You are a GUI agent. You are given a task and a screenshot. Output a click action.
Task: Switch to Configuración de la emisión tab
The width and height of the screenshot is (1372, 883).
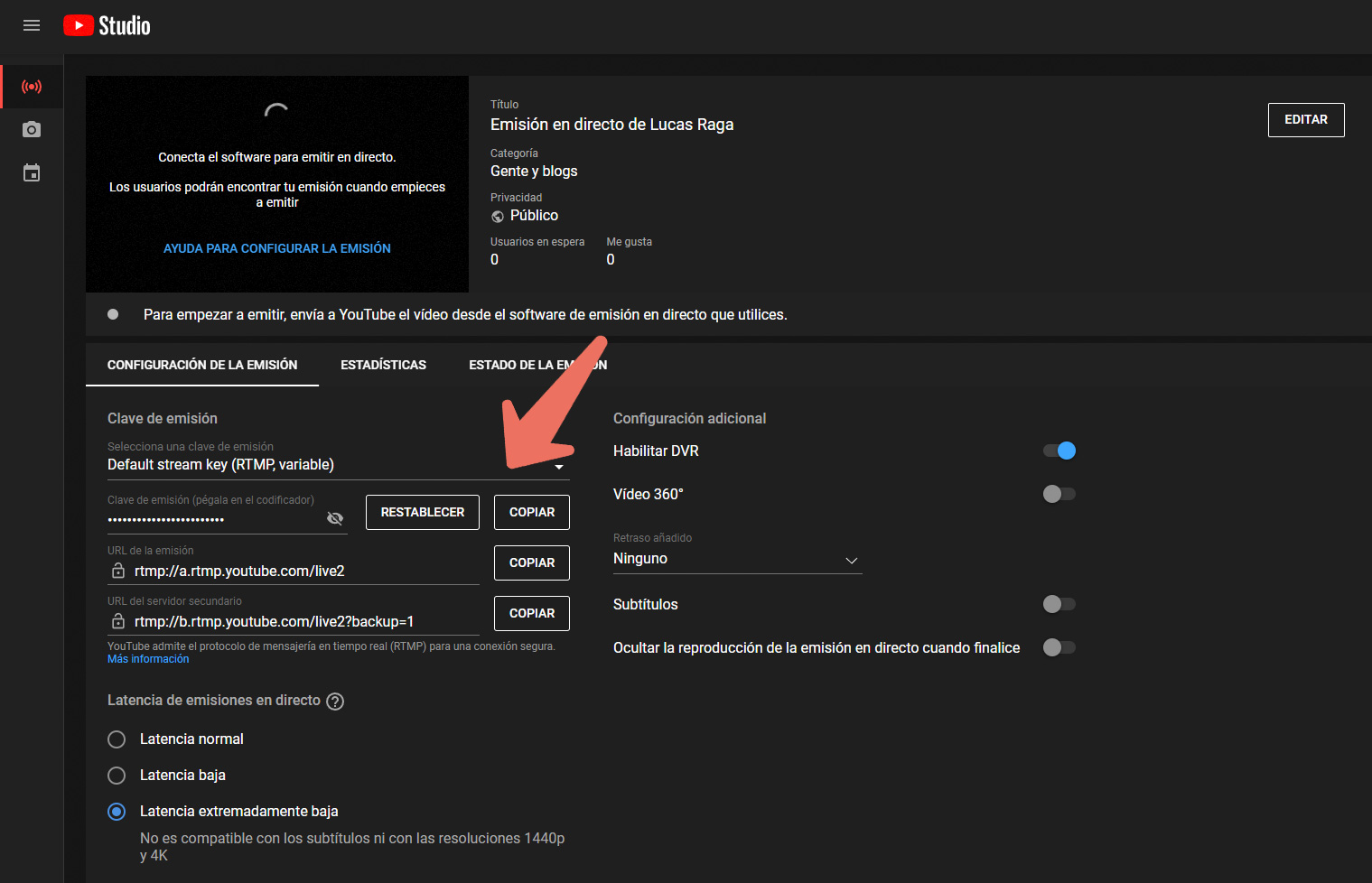(202, 365)
